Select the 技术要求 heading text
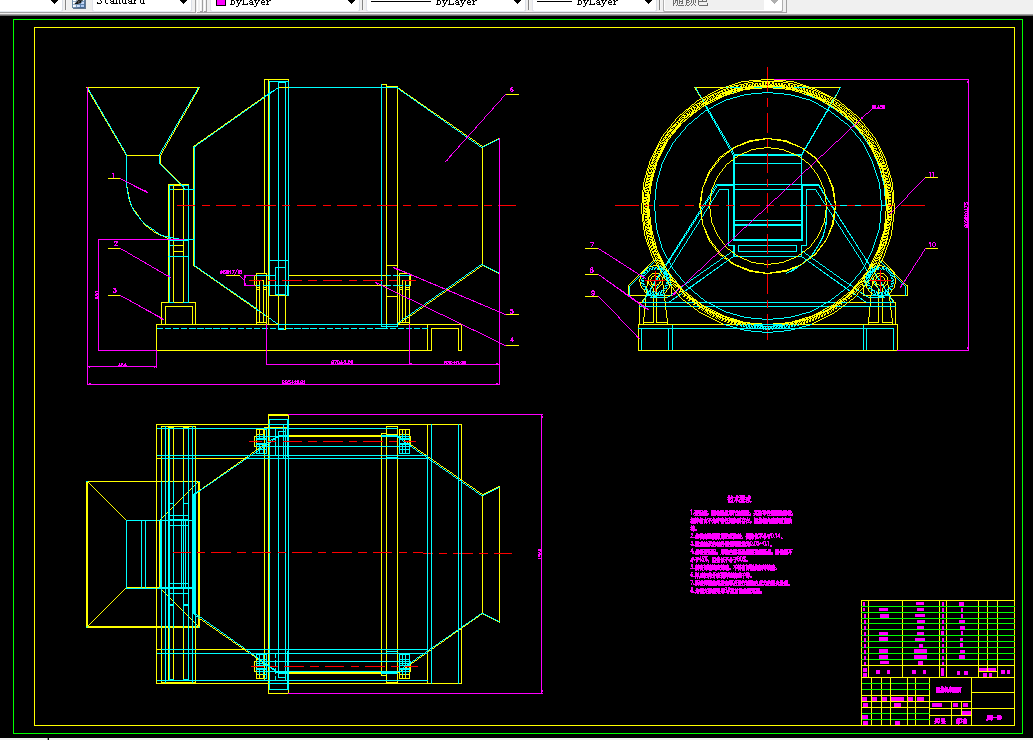The image size is (1033, 740). (x=739, y=499)
